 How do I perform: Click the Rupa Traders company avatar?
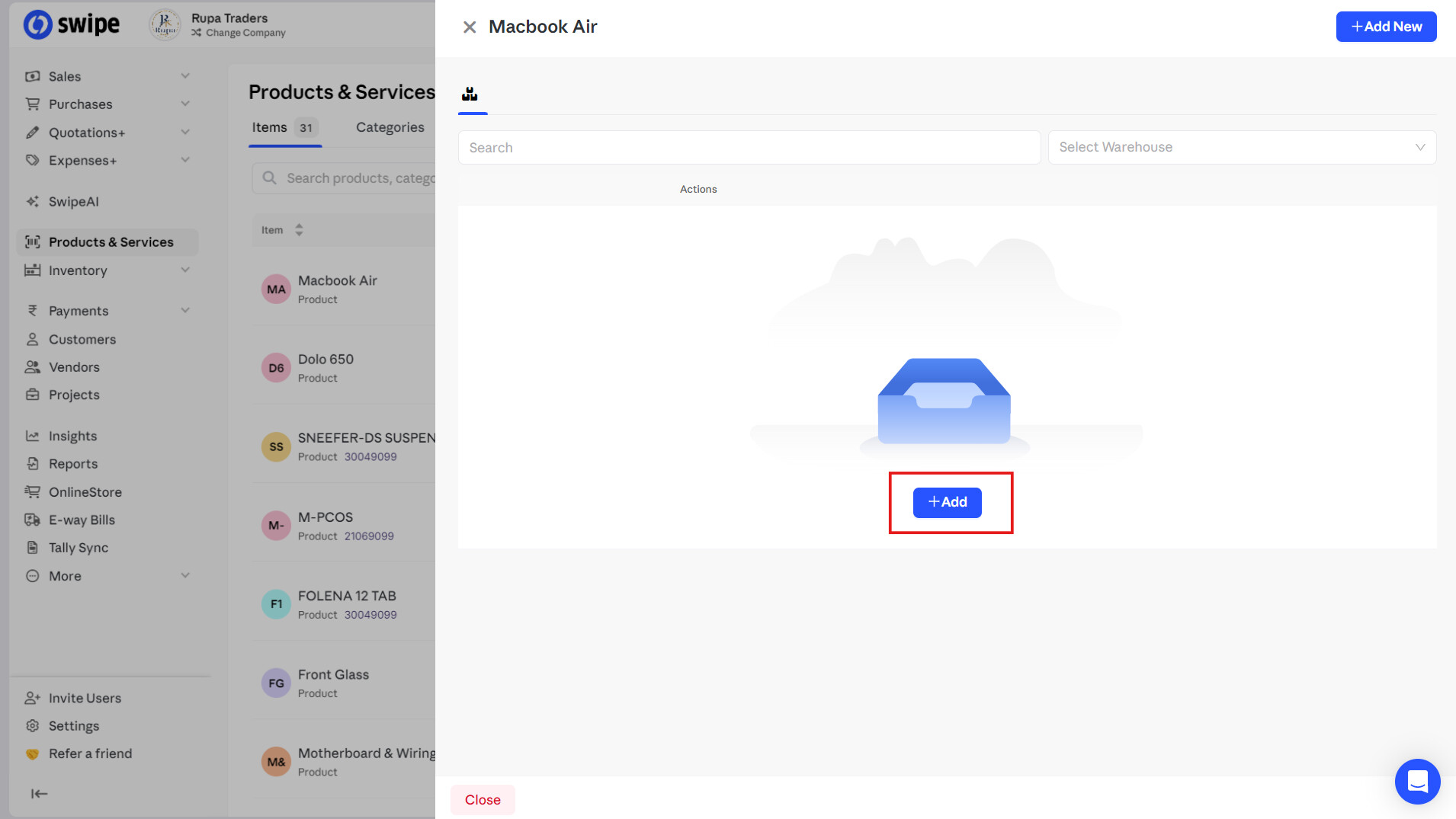pyautogui.click(x=165, y=24)
